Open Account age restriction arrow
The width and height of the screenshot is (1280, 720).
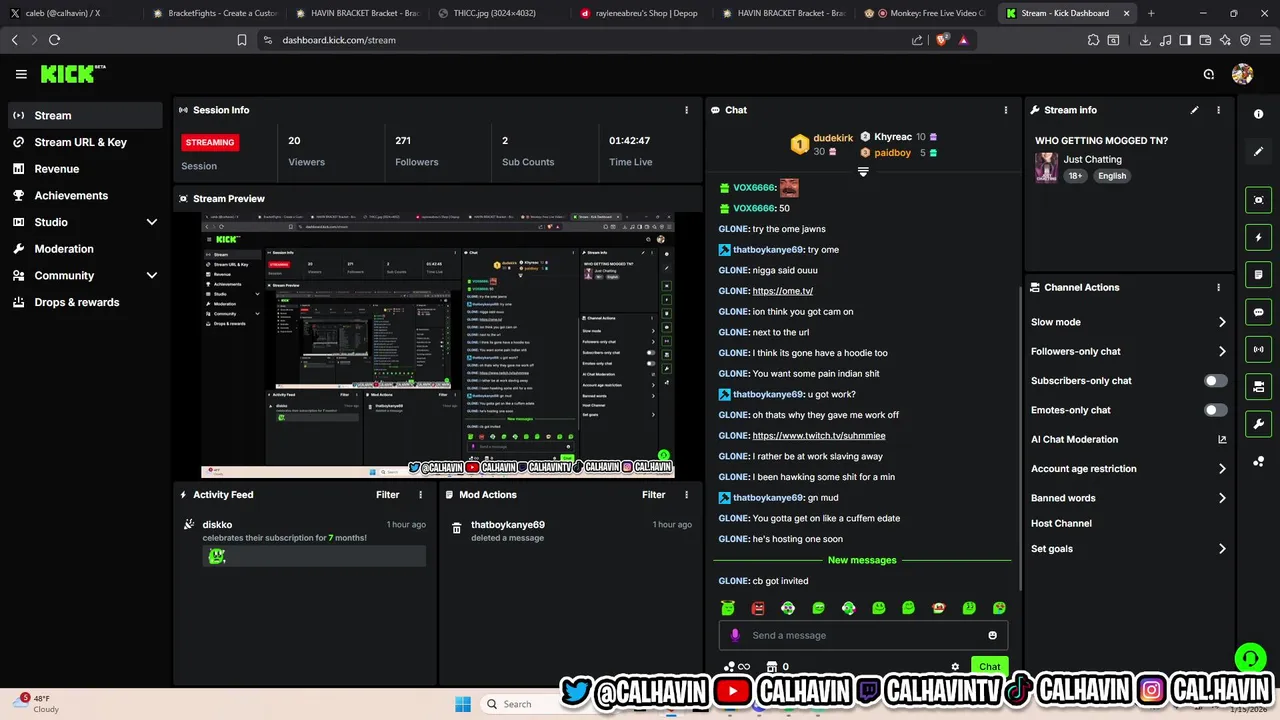click(1222, 468)
